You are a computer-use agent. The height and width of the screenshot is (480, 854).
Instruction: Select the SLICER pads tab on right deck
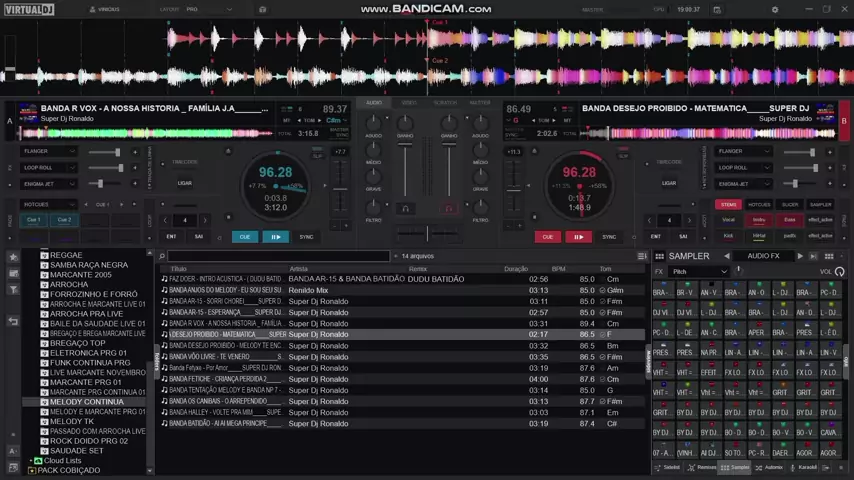pyautogui.click(x=790, y=204)
